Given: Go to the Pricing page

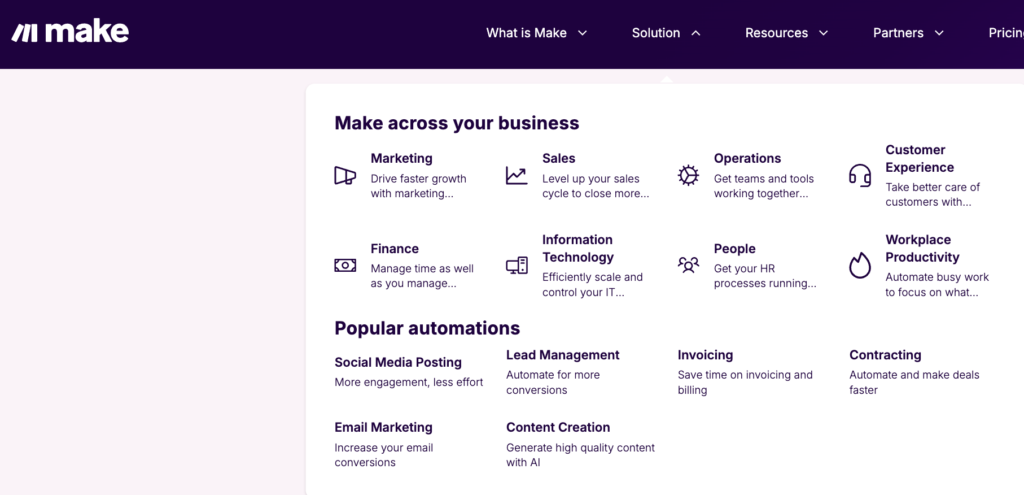Looking at the screenshot, I should point(1005,33).
